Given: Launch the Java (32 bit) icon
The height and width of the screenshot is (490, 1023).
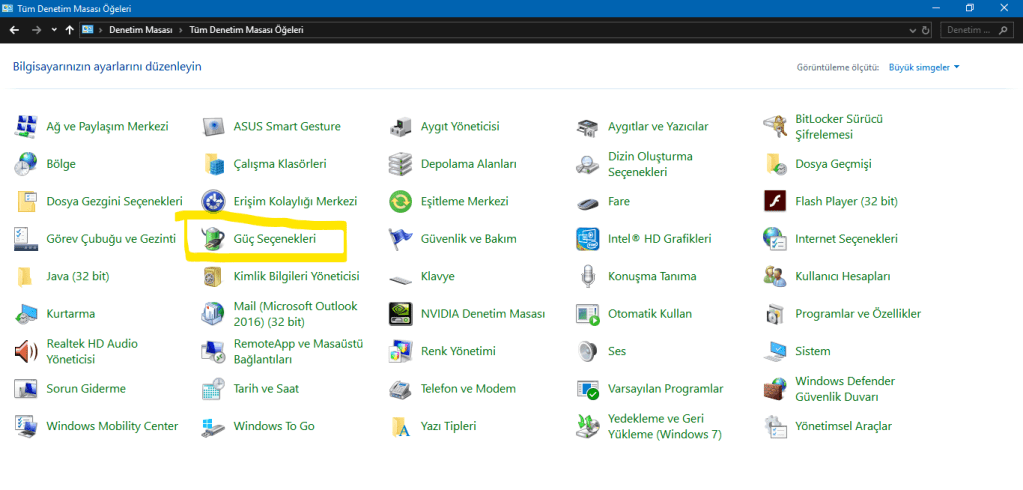Looking at the screenshot, I should [26, 276].
